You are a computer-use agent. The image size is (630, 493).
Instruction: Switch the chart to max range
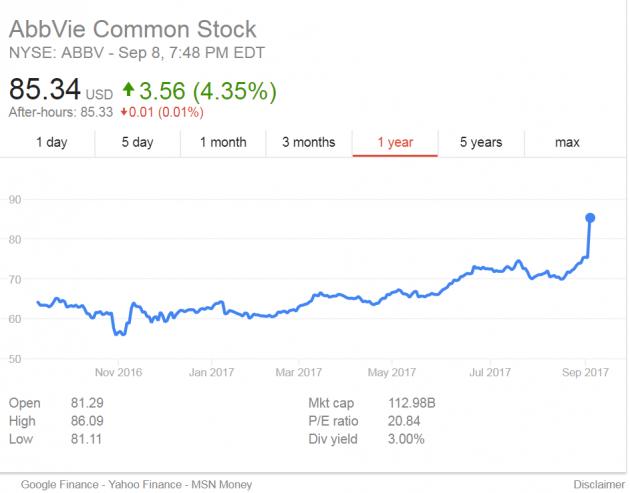coord(567,142)
